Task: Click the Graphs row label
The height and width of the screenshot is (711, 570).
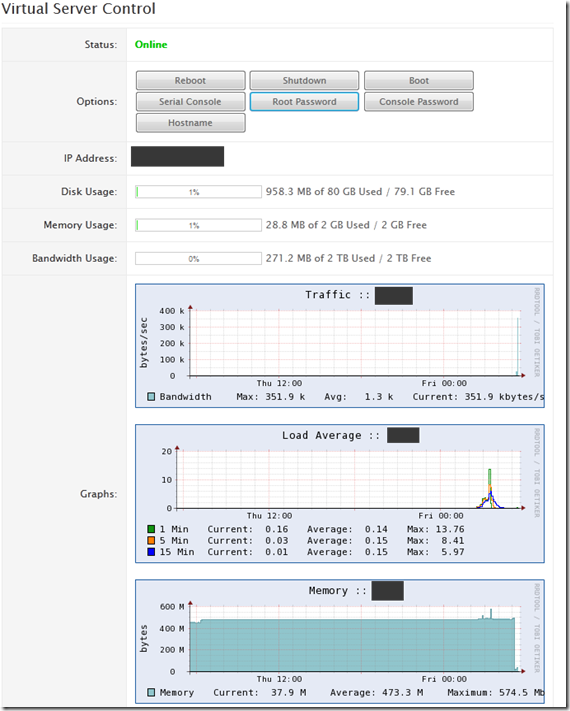Action: 98,494
